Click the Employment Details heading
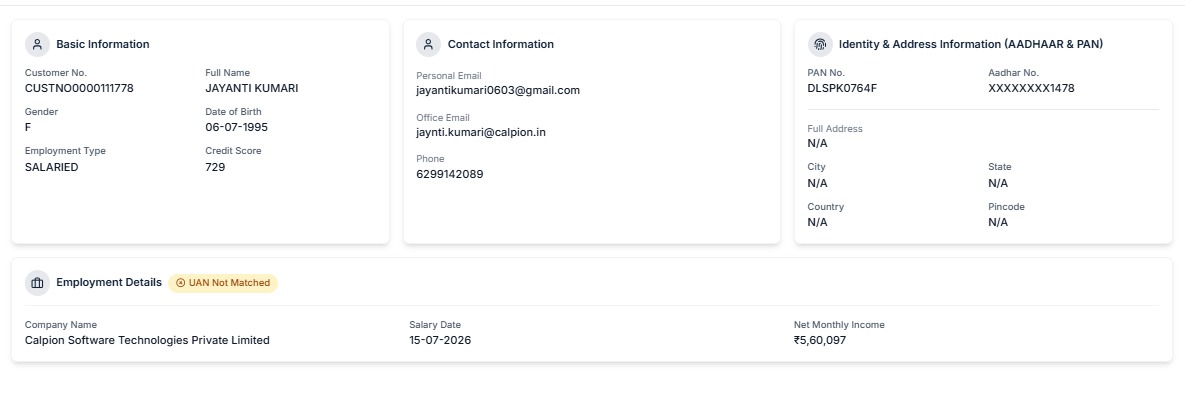This screenshot has height=417, width=1185. point(109,283)
